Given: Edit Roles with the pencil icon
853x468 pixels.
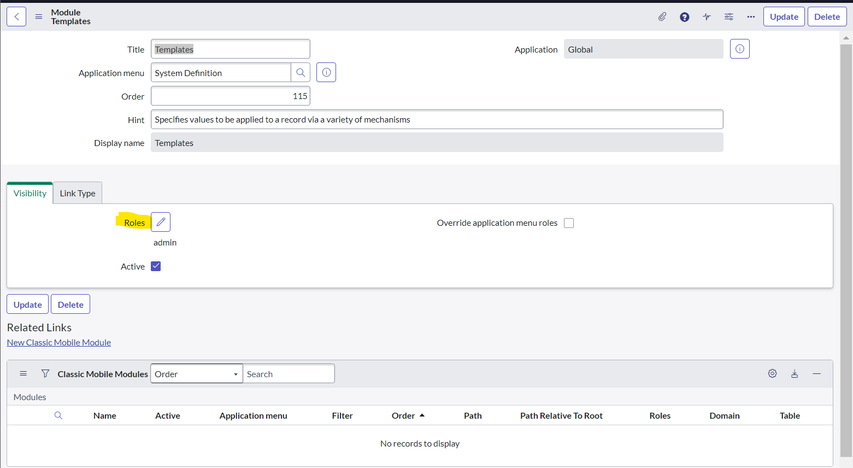Looking at the screenshot, I should [x=161, y=222].
